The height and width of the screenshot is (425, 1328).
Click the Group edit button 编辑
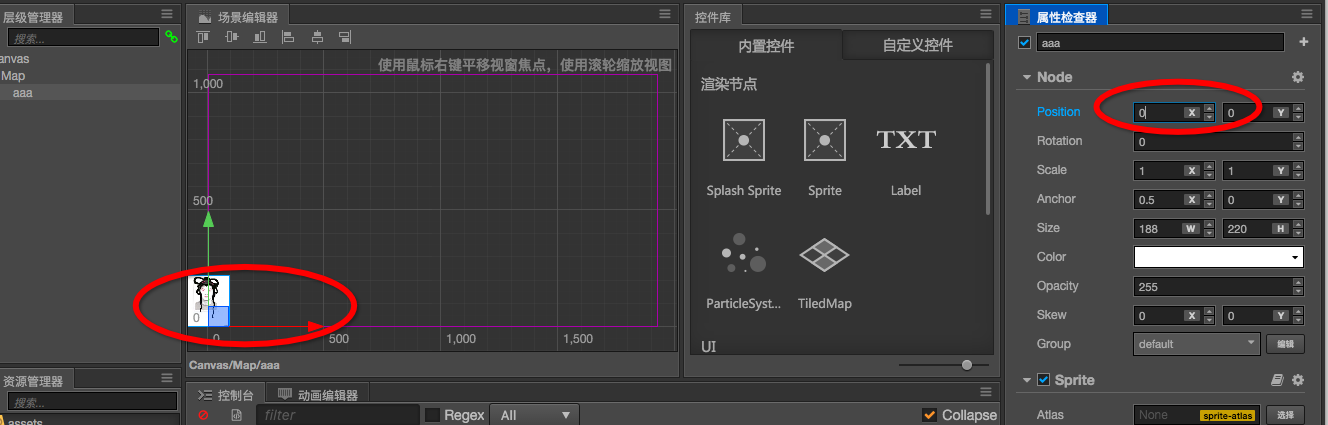[x=1286, y=344]
